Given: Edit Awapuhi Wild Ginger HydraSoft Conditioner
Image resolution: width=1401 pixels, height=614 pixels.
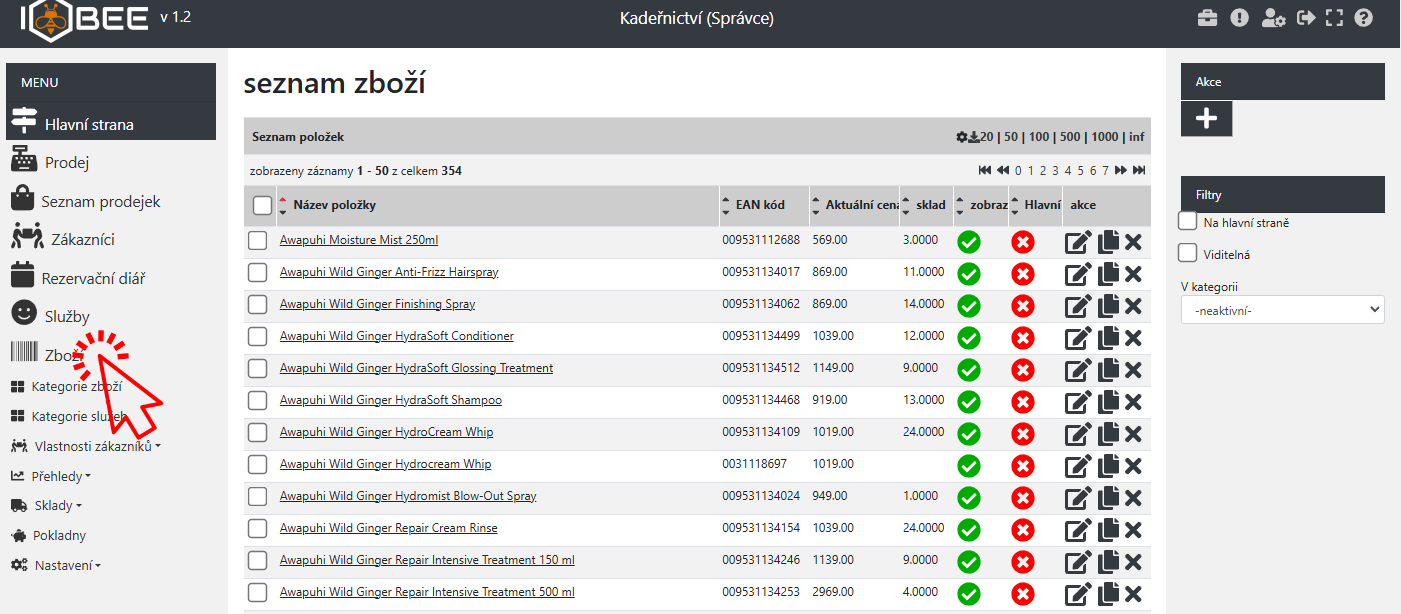Looking at the screenshot, I should [1078, 338].
